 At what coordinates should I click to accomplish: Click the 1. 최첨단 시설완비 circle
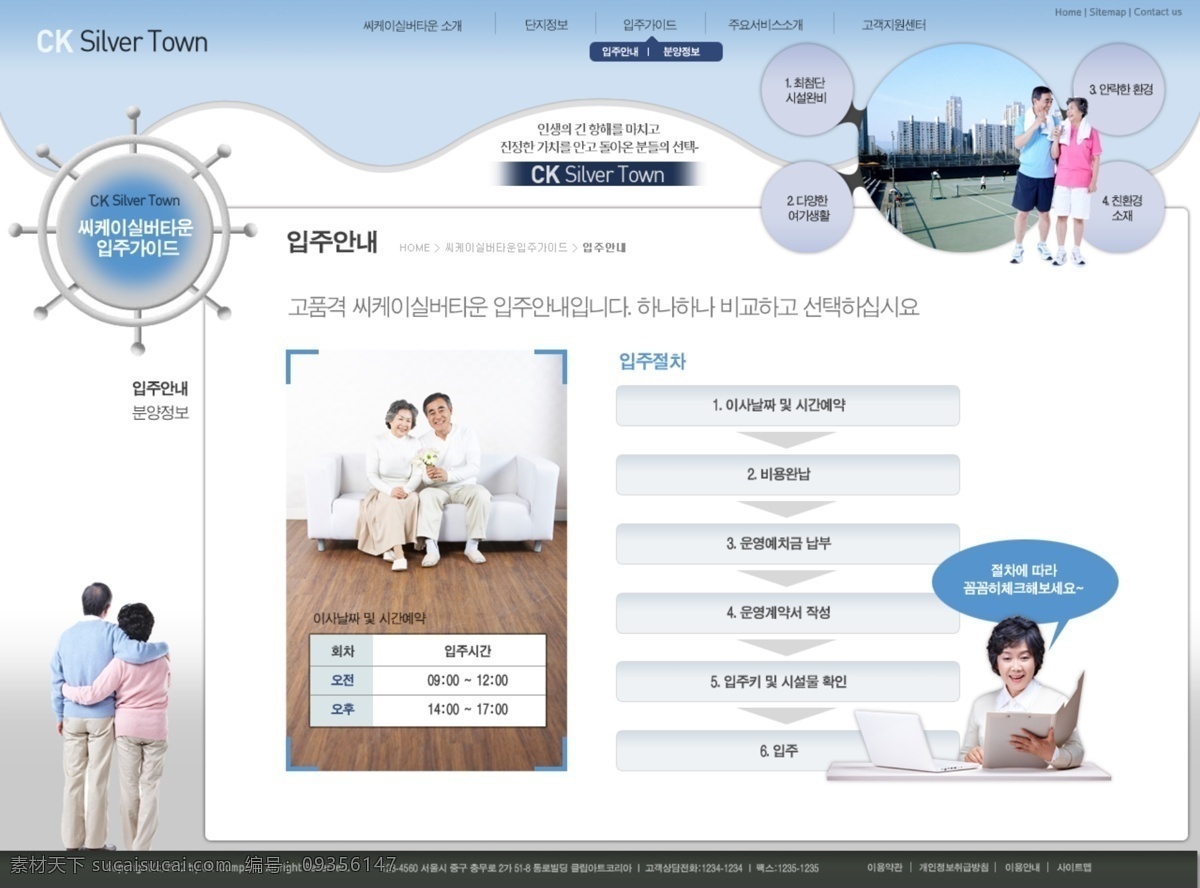(x=806, y=90)
